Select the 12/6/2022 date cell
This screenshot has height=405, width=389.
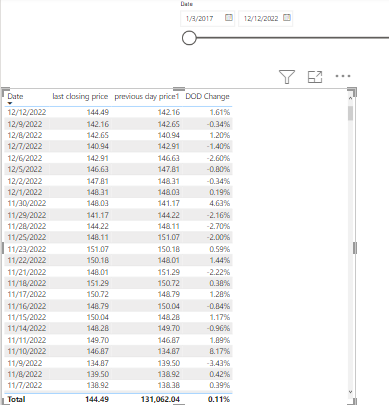(x=25, y=158)
